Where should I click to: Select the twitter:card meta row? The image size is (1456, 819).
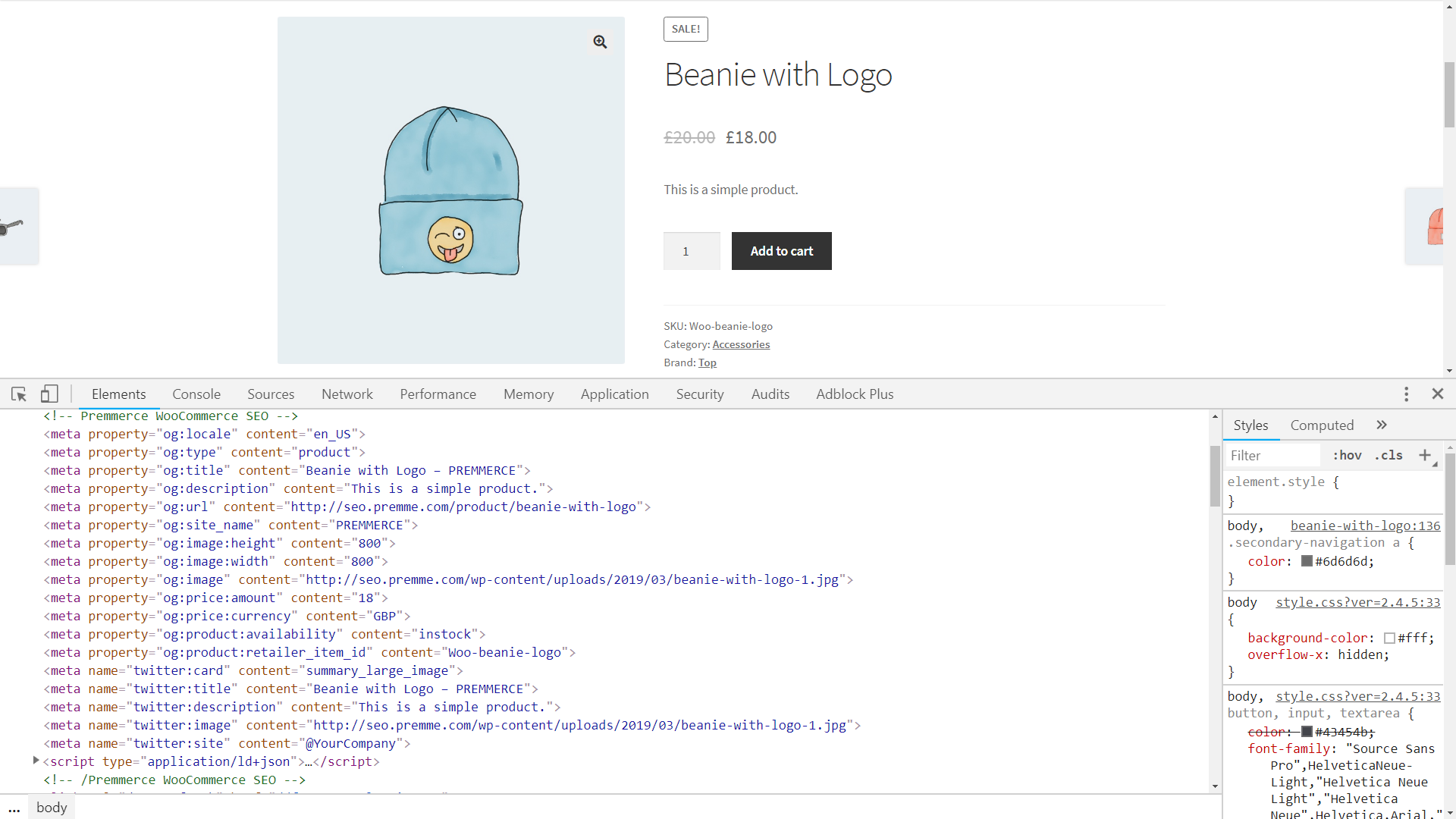click(x=253, y=671)
